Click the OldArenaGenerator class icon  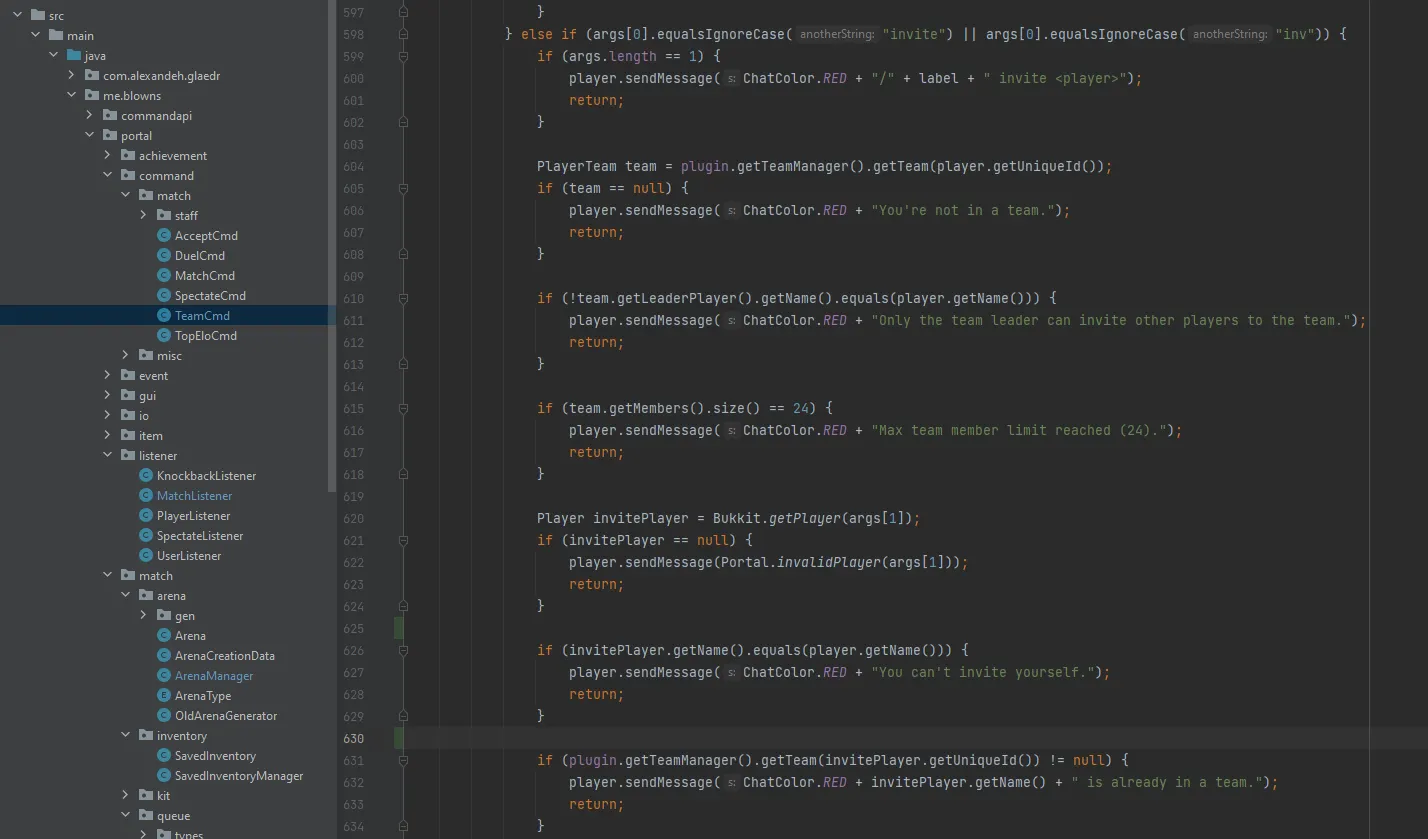coord(165,716)
